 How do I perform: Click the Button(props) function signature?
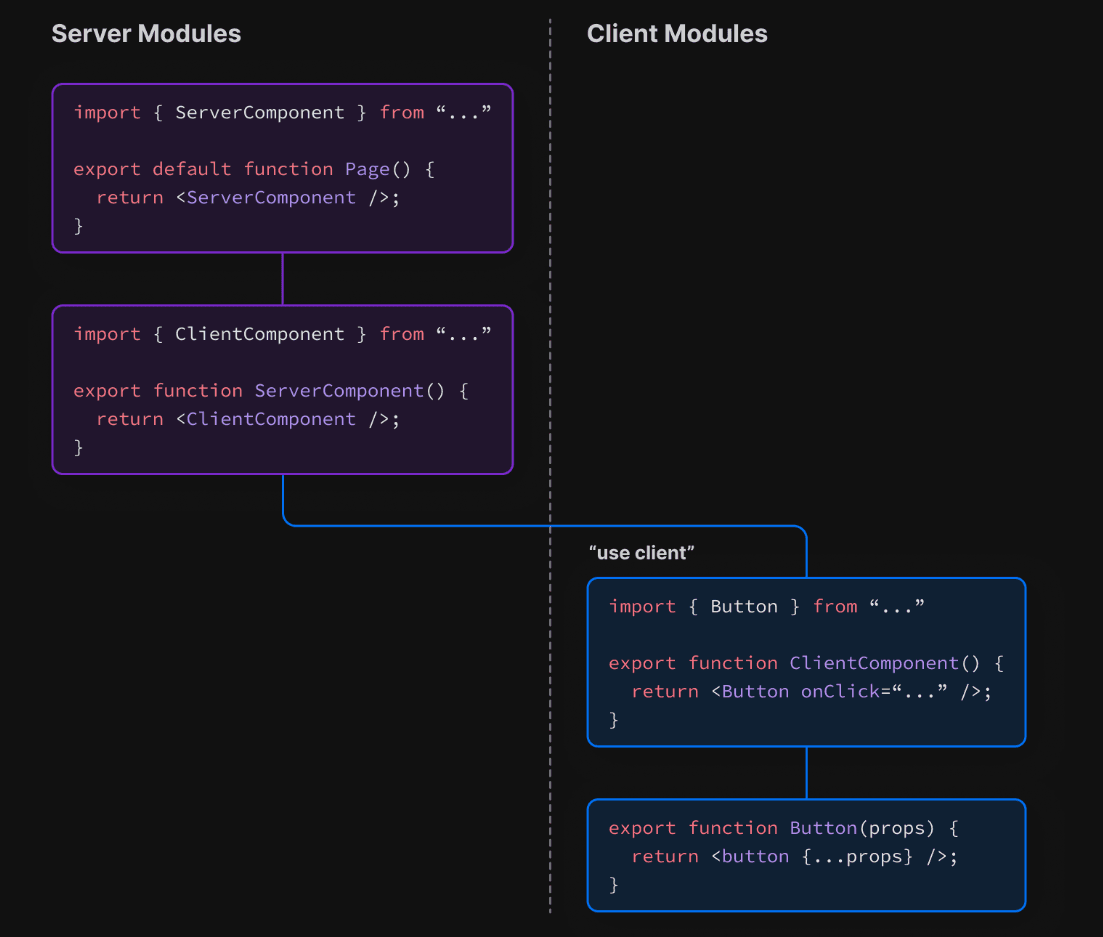pos(861,827)
